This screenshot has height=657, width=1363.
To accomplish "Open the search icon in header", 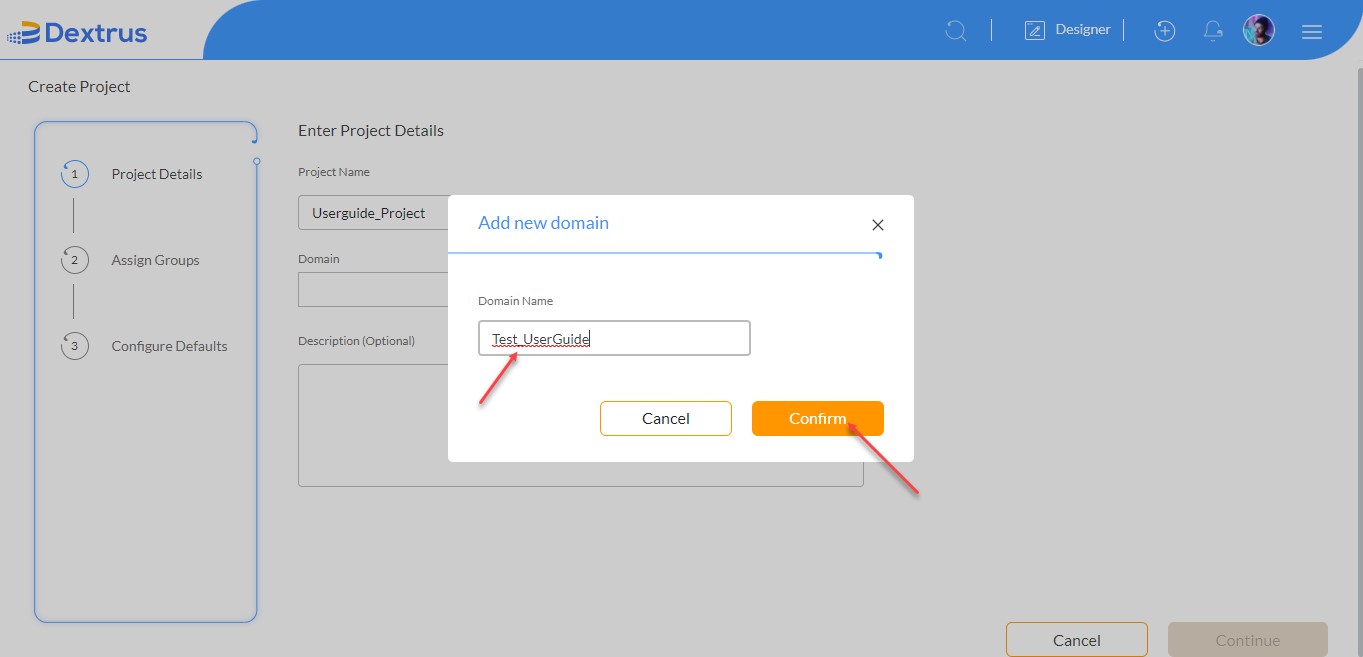I will click(x=956, y=31).
